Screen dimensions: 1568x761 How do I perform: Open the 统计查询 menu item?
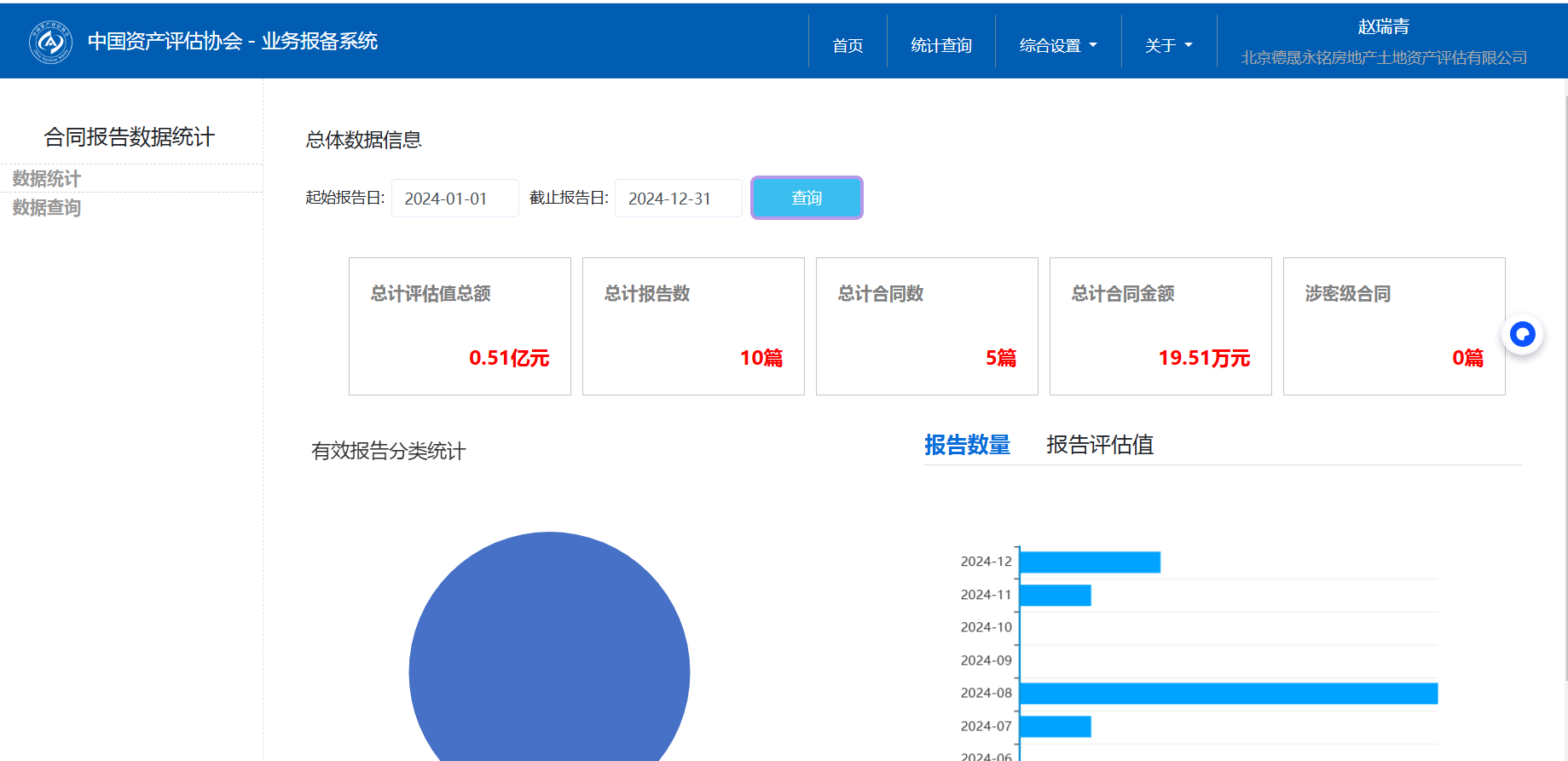click(941, 45)
